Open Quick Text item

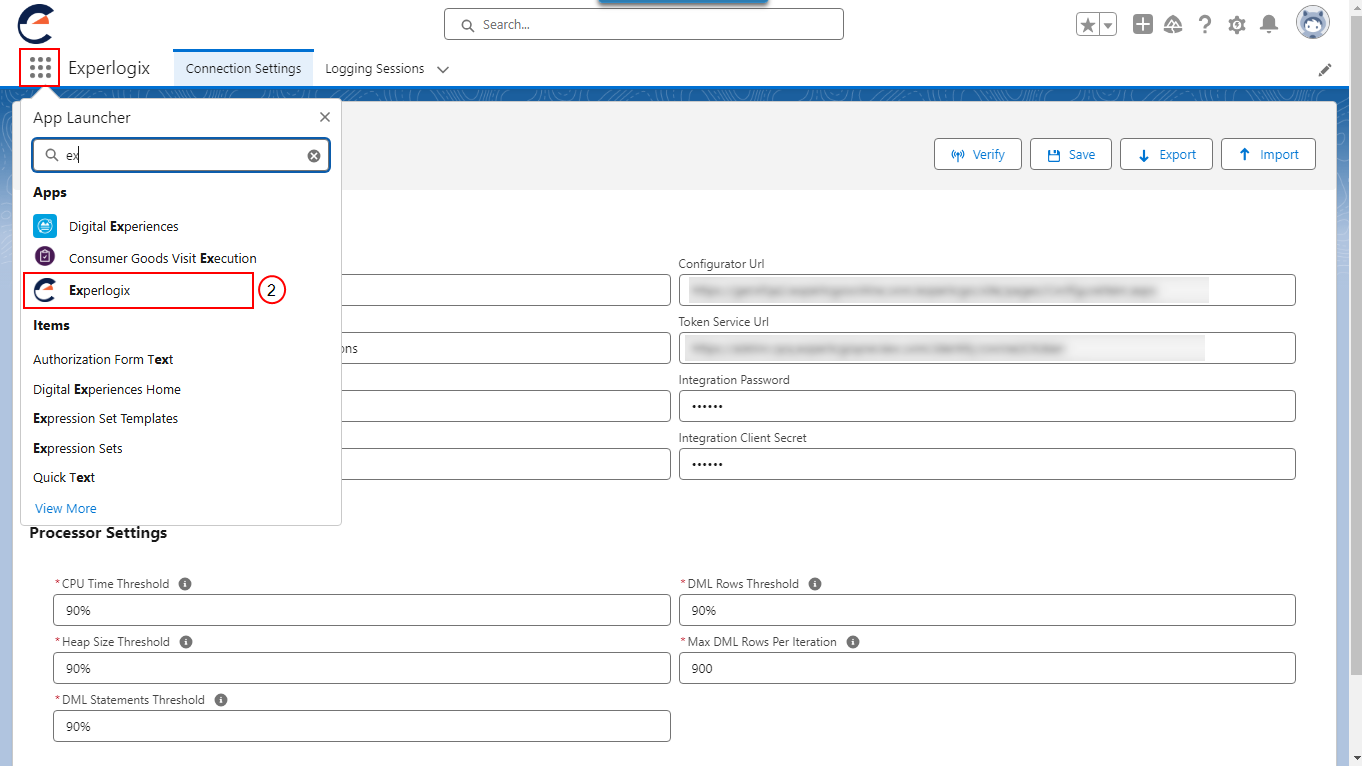click(64, 477)
